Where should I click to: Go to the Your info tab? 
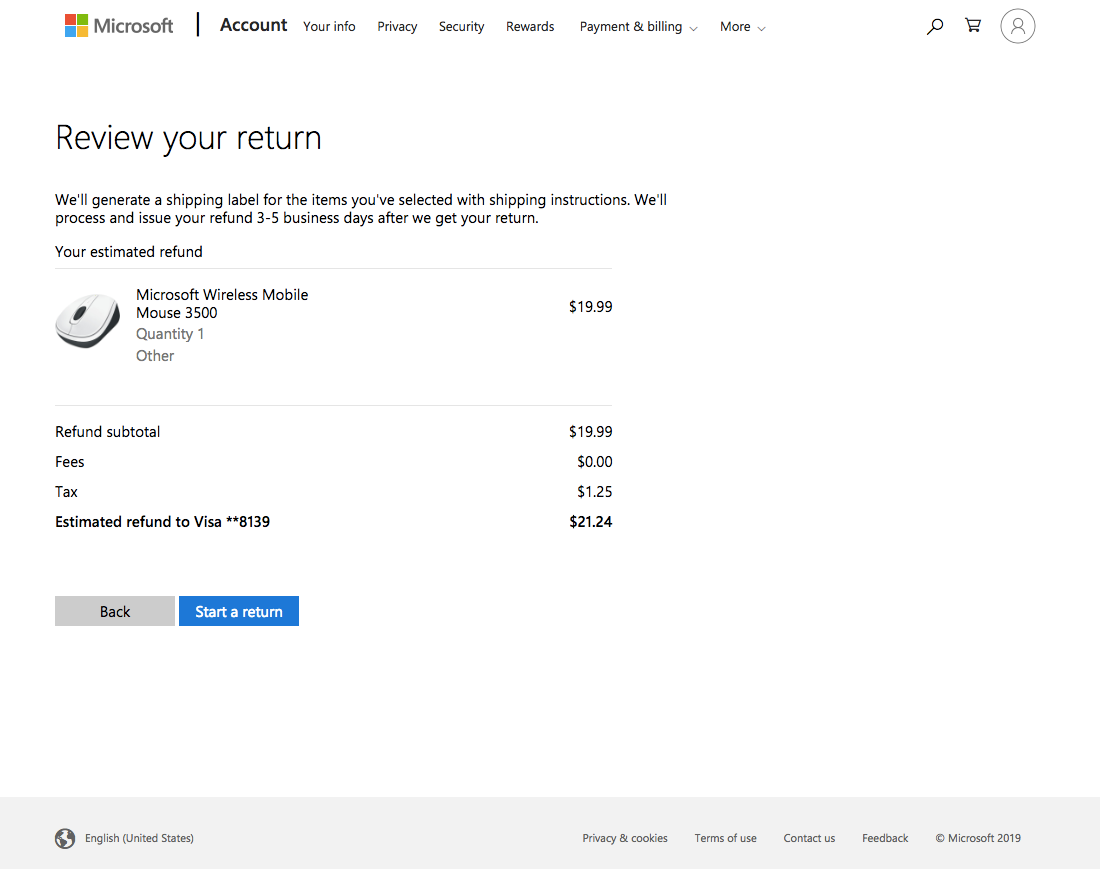tap(329, 27)
